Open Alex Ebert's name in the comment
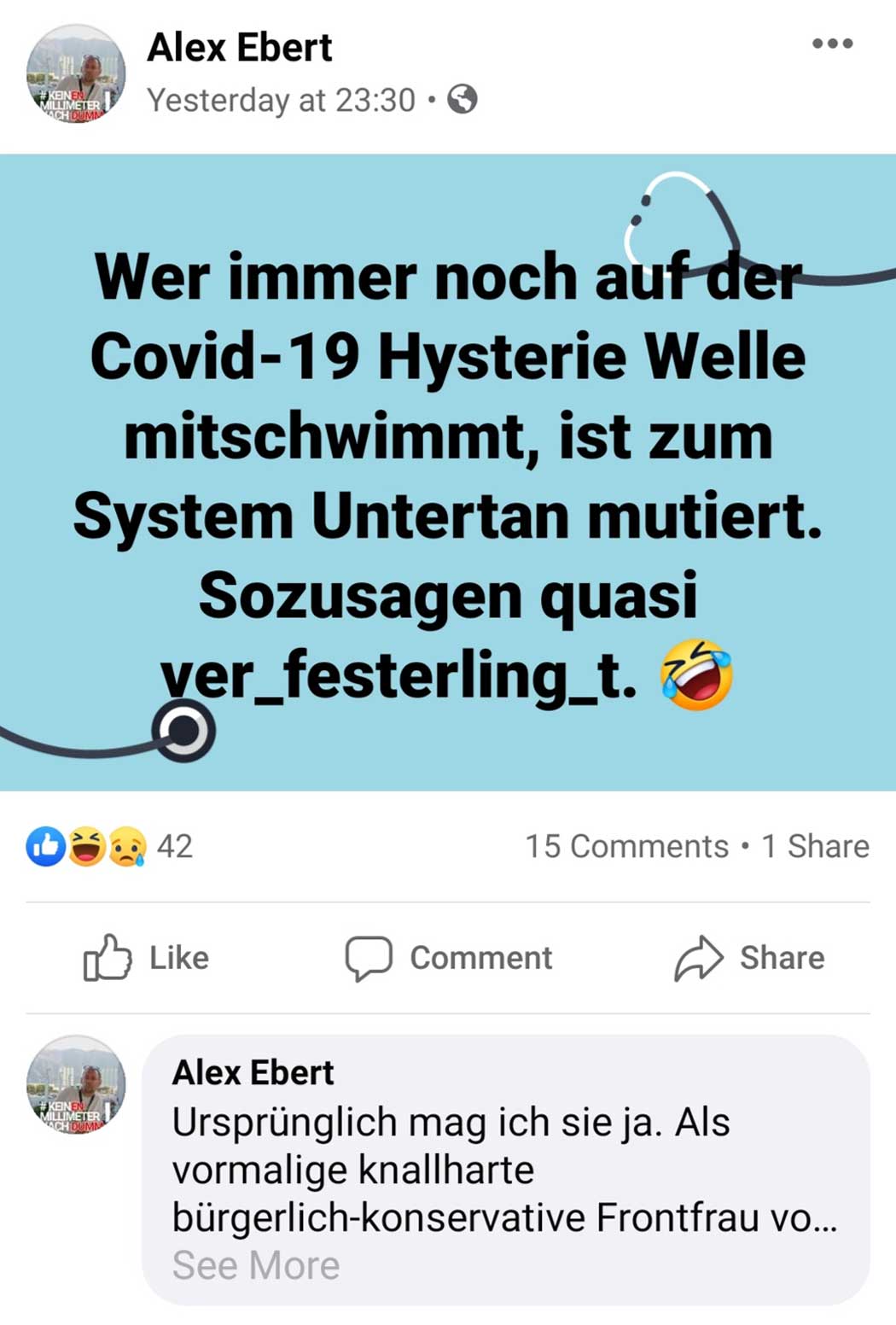The height and width of the screenshot is (1325, 896). click(x=253, y=1072)
